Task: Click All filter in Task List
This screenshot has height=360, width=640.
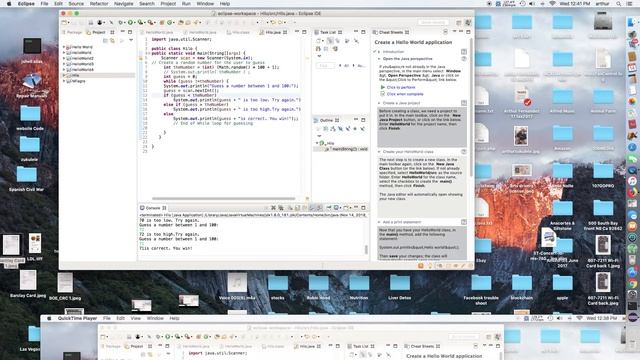Action: pyautogui.click(x=346, y=65)
